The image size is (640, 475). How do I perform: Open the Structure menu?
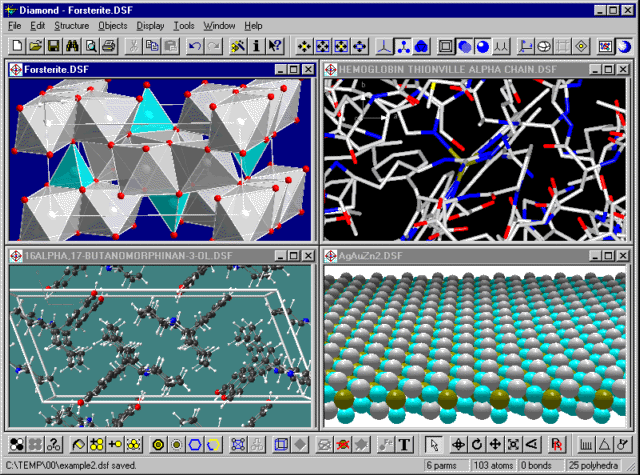(71, 25)
